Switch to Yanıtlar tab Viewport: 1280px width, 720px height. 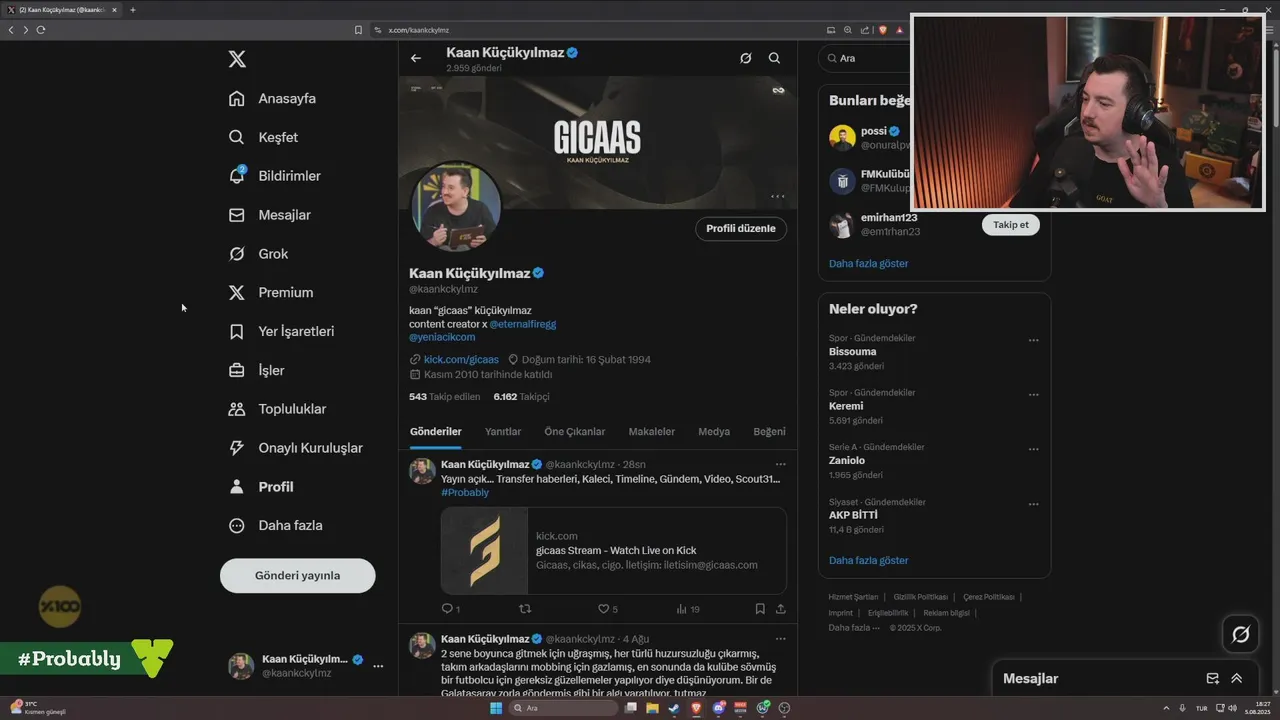point(503,432)
